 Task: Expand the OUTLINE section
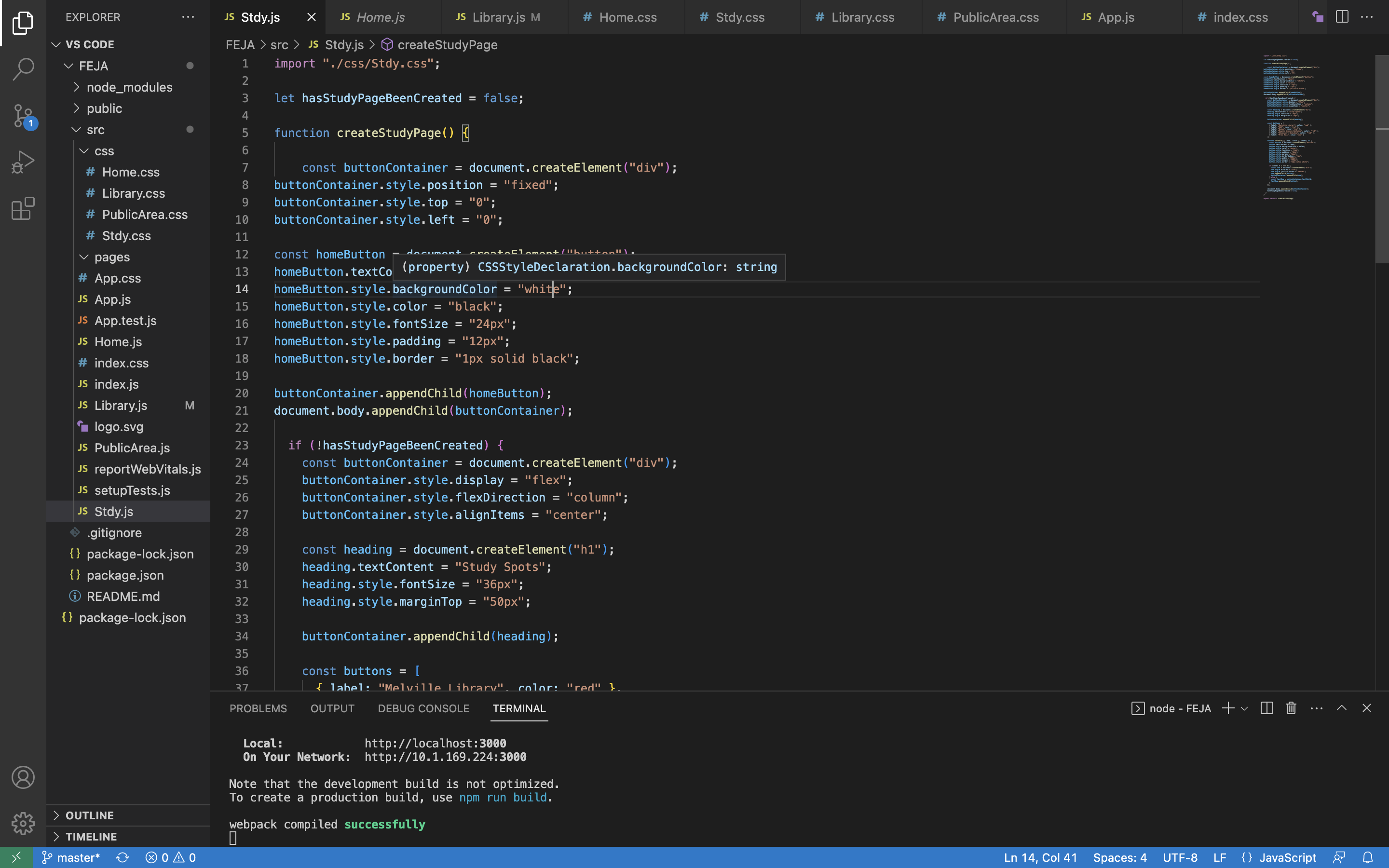pos(90,815)
